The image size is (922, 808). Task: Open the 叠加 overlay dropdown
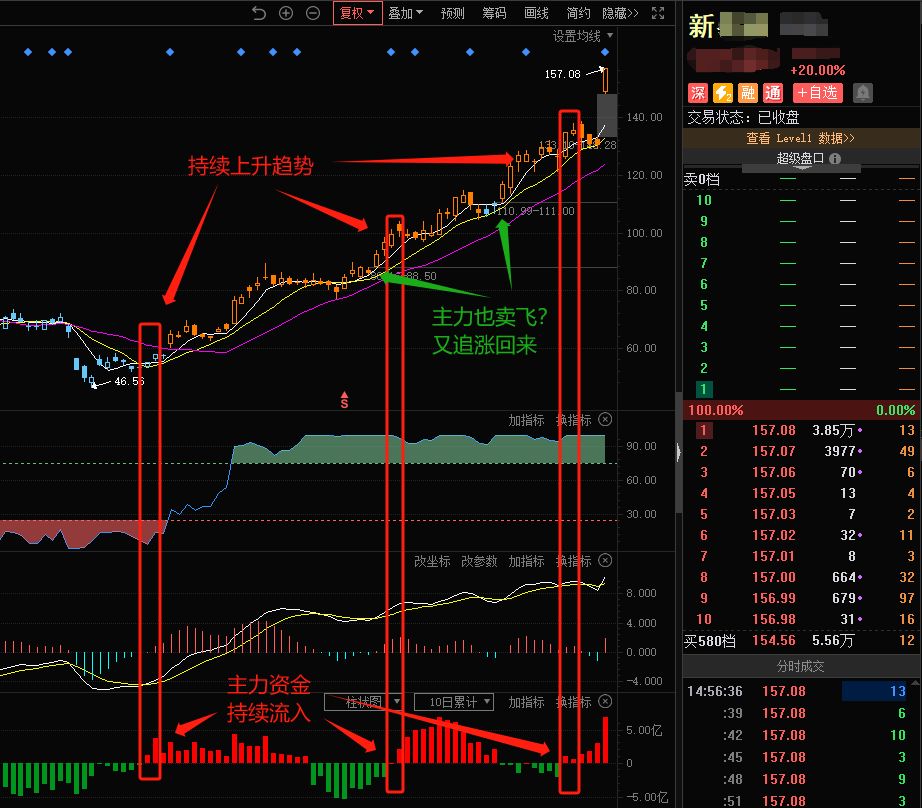click(405, 13)
